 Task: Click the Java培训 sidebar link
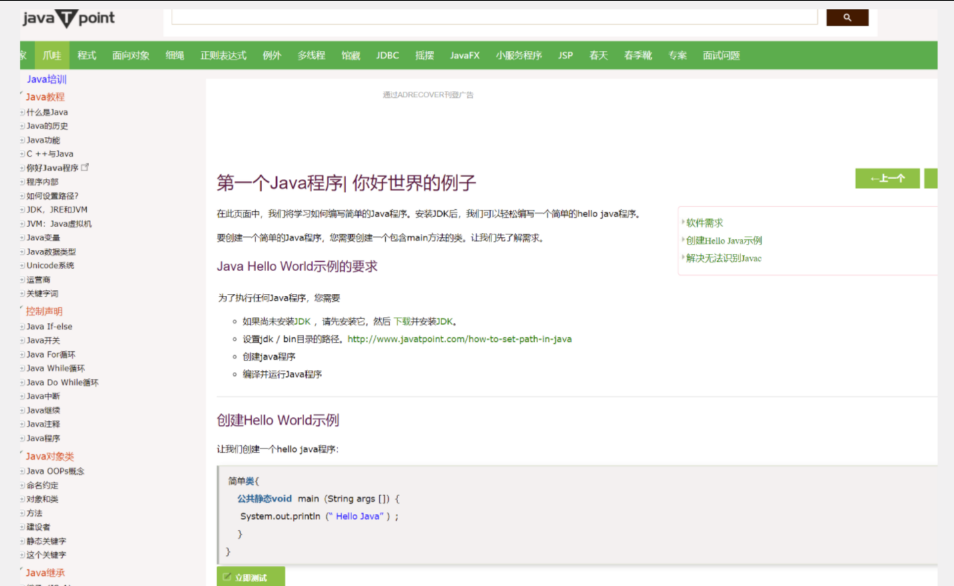(46, 79)
